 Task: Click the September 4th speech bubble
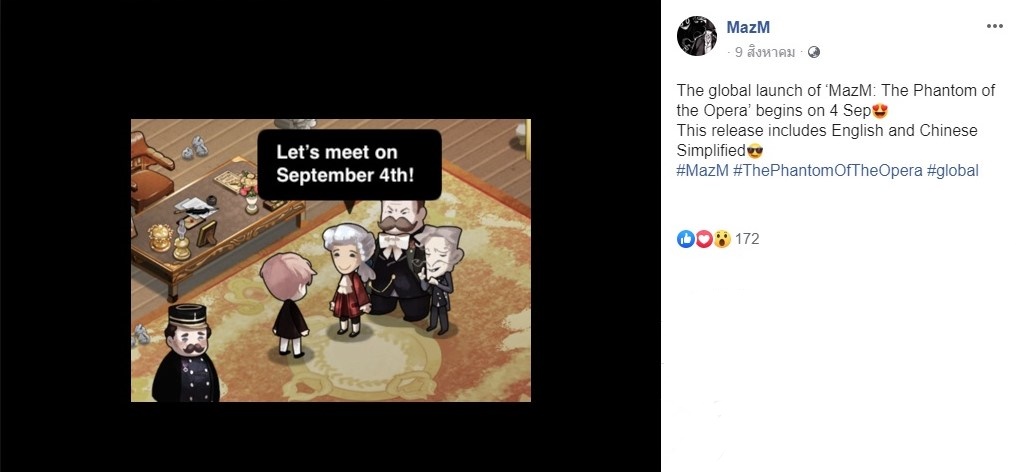click(349, 164)
